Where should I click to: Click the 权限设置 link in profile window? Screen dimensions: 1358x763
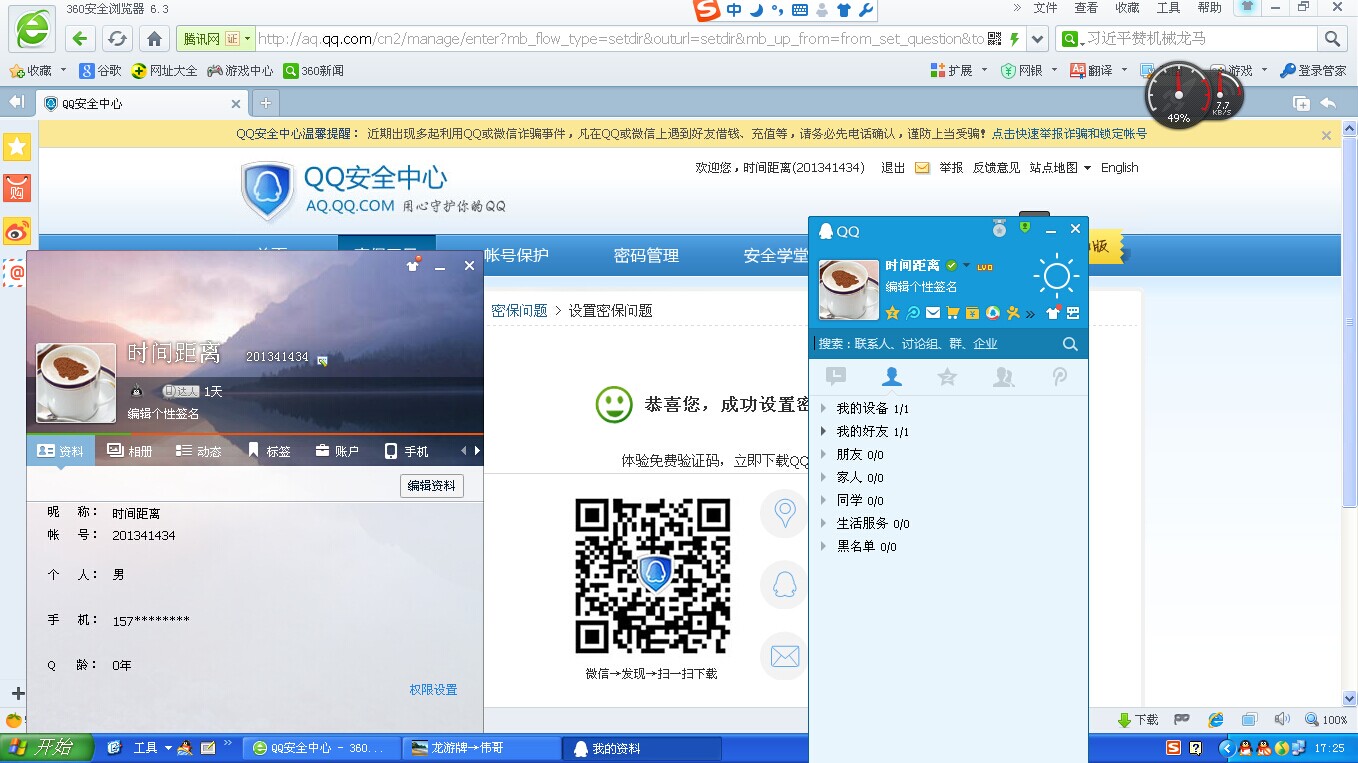click(433, 690)
